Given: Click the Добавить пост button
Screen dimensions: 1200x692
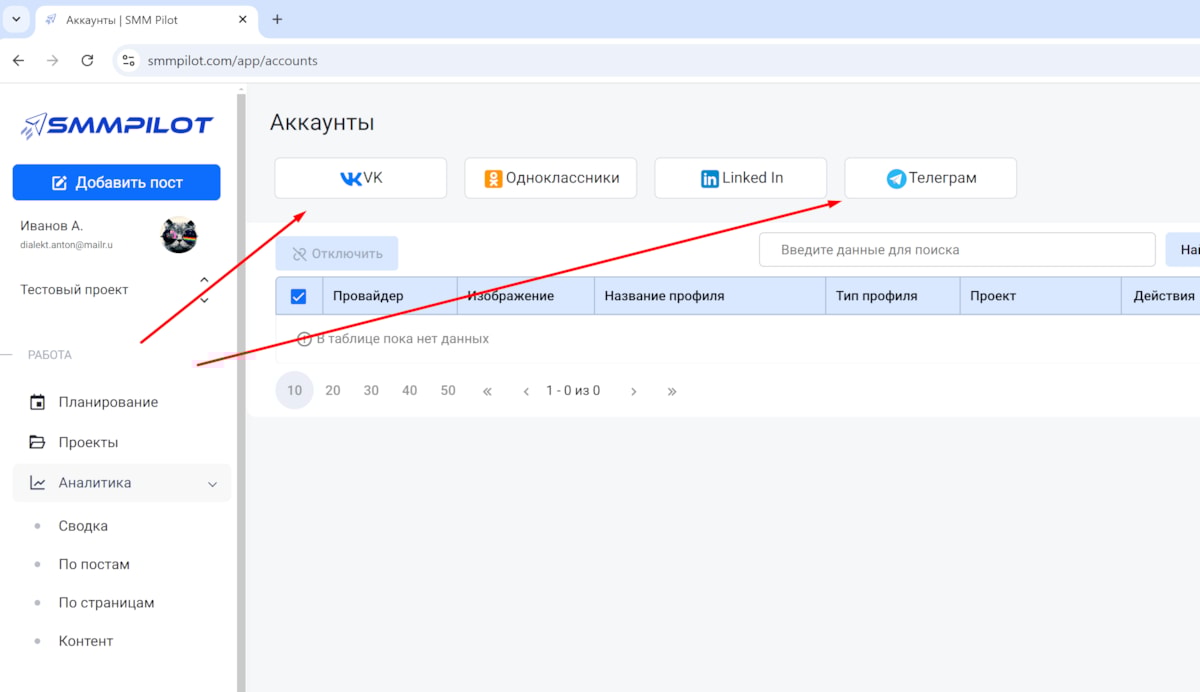Looking at the screenshot, I should click(x=116, y=182).
